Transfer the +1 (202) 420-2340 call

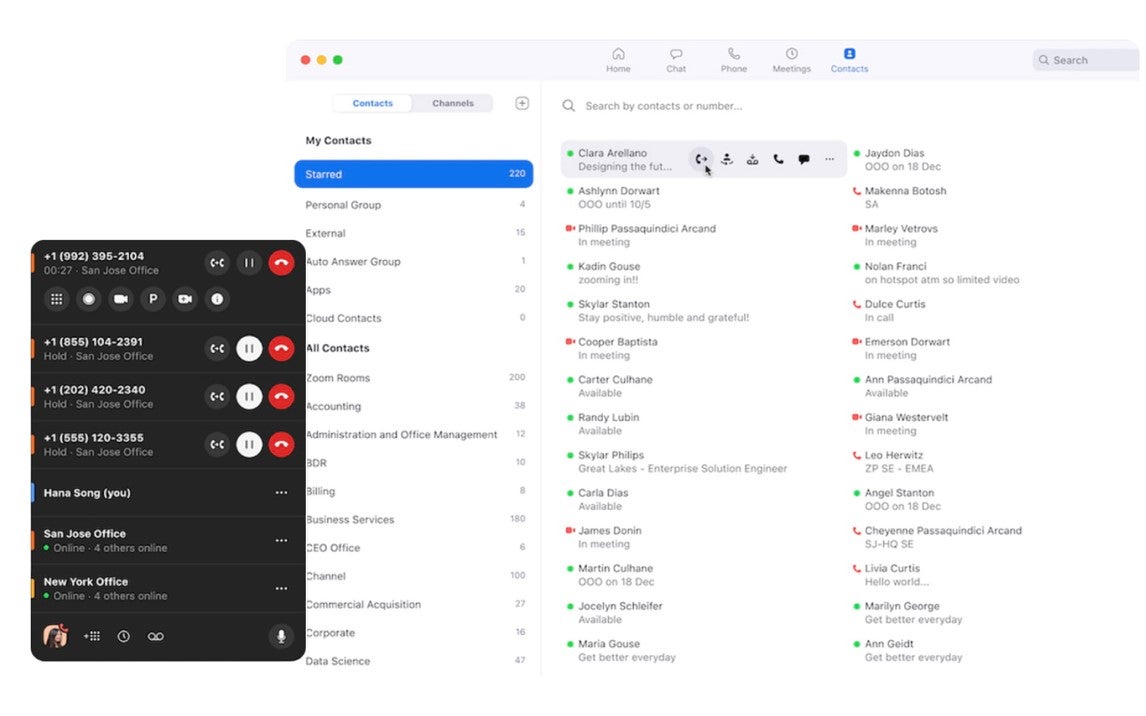coord(217,397)
